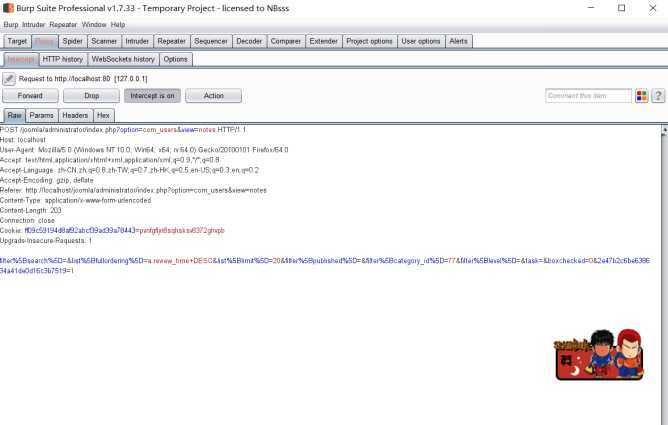
Task: Switch to the Hex view tab
Action: (x=103, y=115)
